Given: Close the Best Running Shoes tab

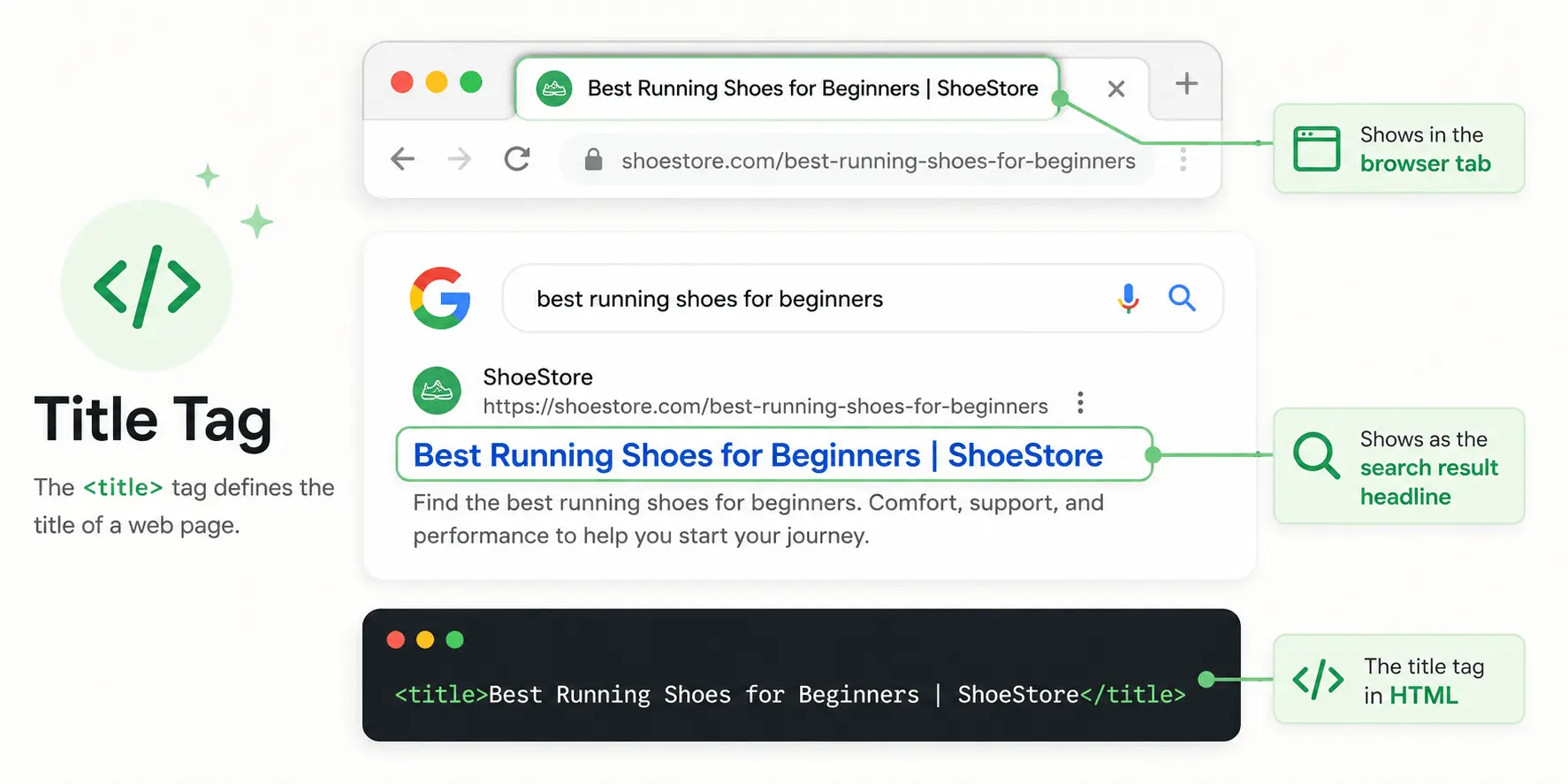Looking at the screenshot, I should (1116, 88).
